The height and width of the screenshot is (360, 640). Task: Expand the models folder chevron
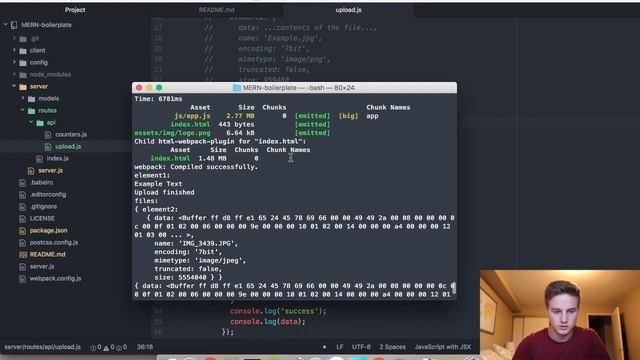23,98
